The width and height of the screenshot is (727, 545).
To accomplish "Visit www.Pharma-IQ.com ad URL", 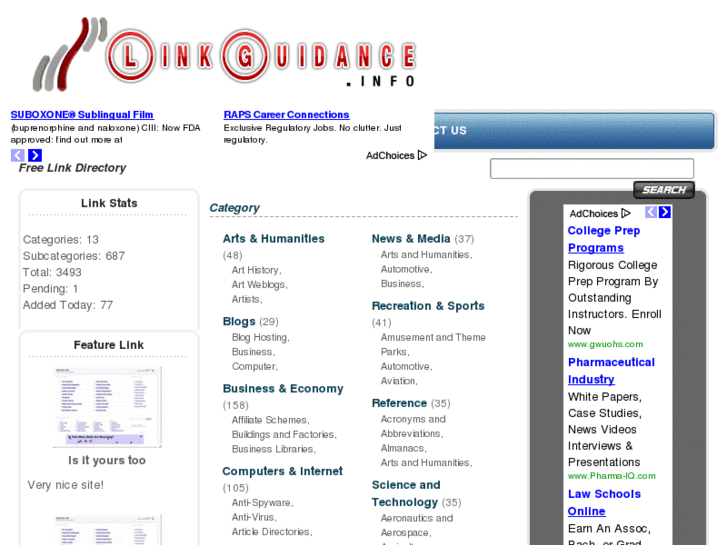I will click(x=612, y=476).
